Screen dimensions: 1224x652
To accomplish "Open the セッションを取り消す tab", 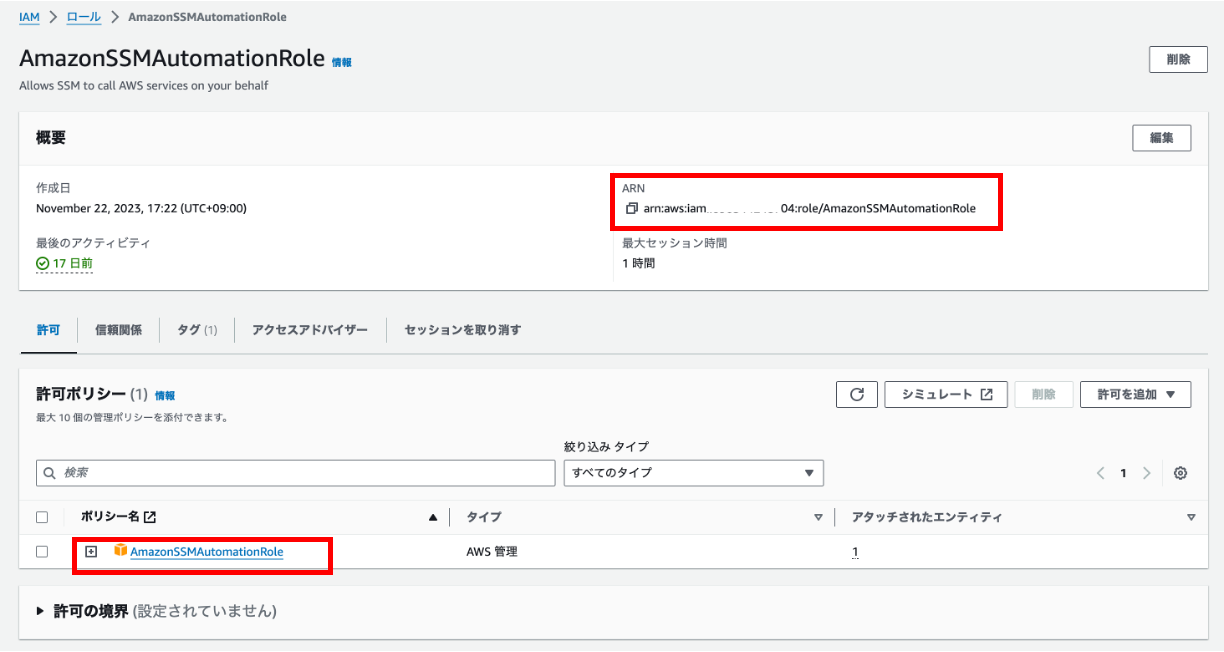I will [463, 330].
